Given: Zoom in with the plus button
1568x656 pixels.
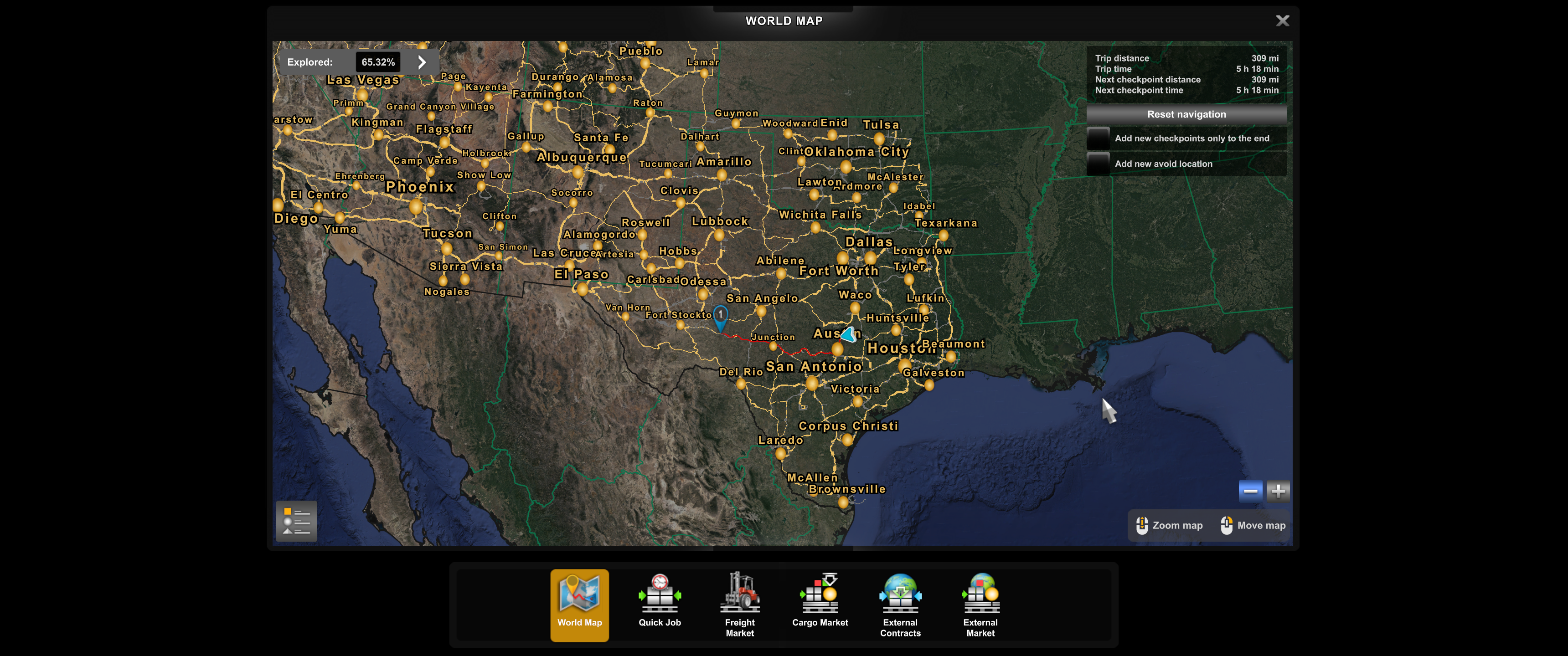Looking at the screenshot, I should pos(1278,491).
